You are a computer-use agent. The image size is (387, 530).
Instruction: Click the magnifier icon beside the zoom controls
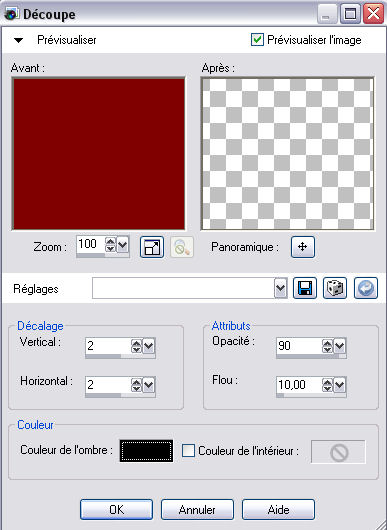point(182,247)
